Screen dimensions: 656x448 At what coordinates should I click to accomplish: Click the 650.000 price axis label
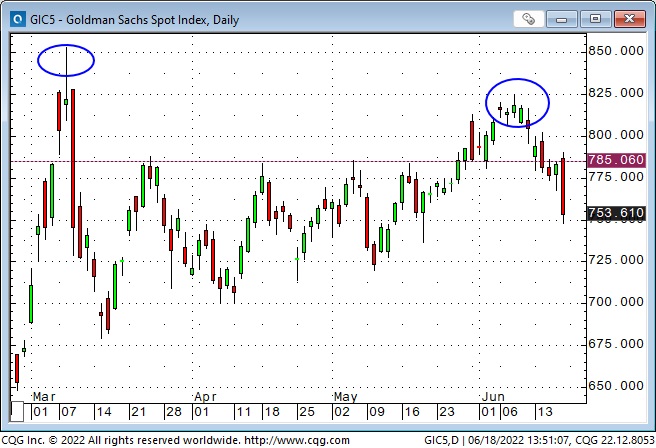[x=616, y=386]
